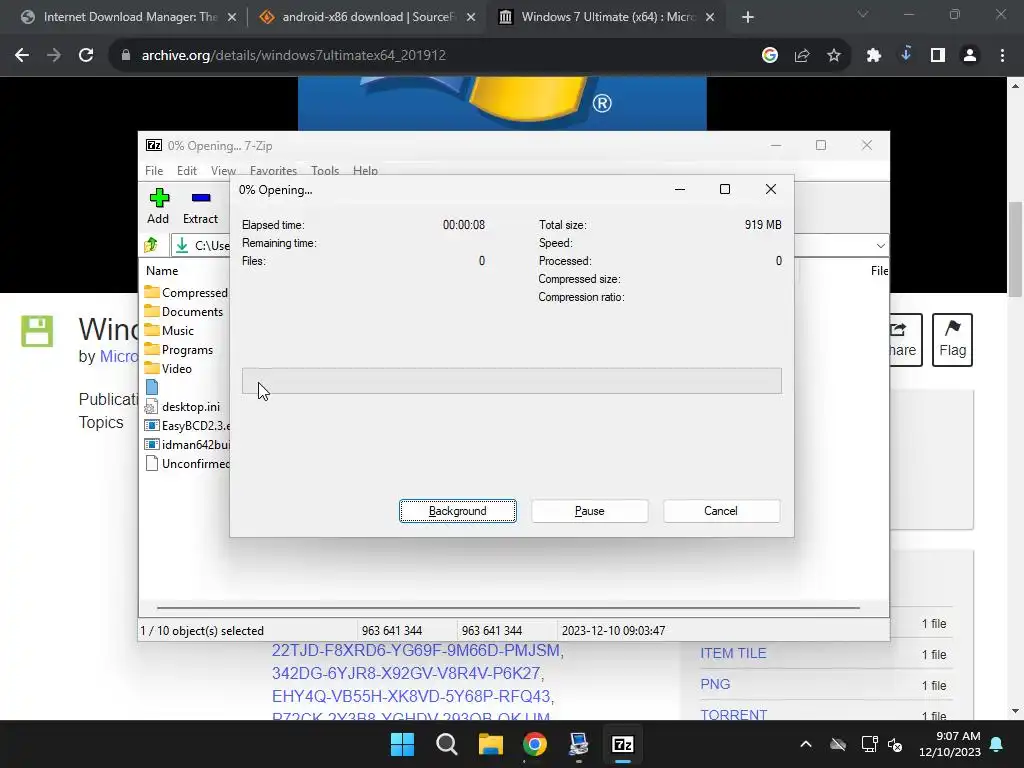The width and height of the screenshot is (1024, 768).
Task: Open File Explorer from taskbar
Action: [490, 744]
